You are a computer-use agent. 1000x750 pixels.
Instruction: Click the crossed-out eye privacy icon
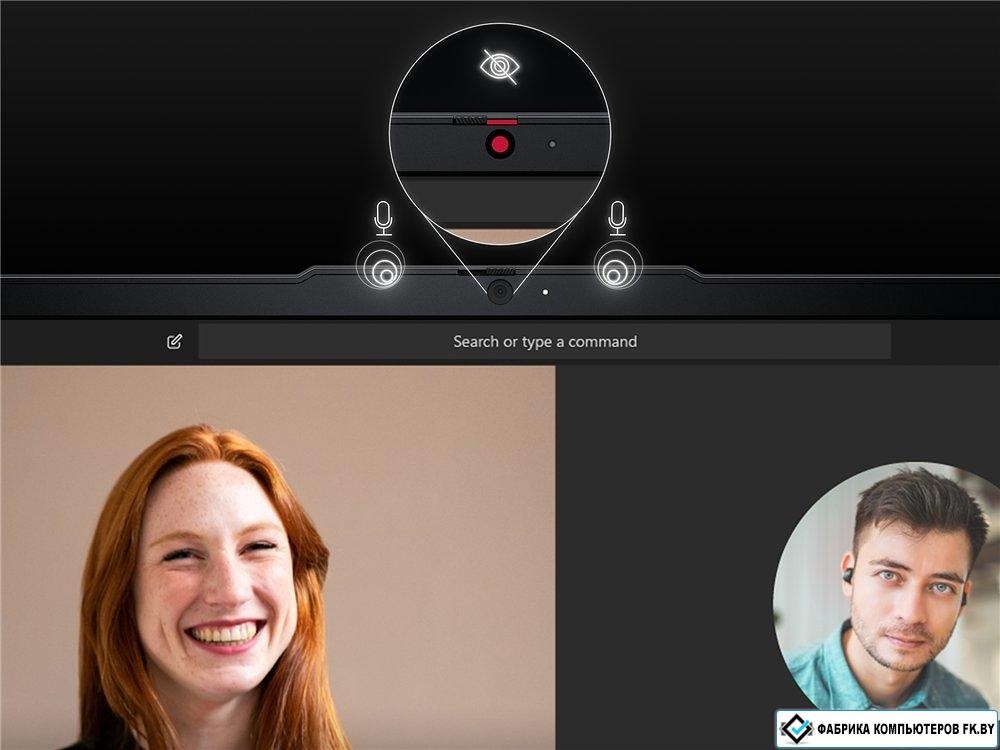(x=500, y=66)
